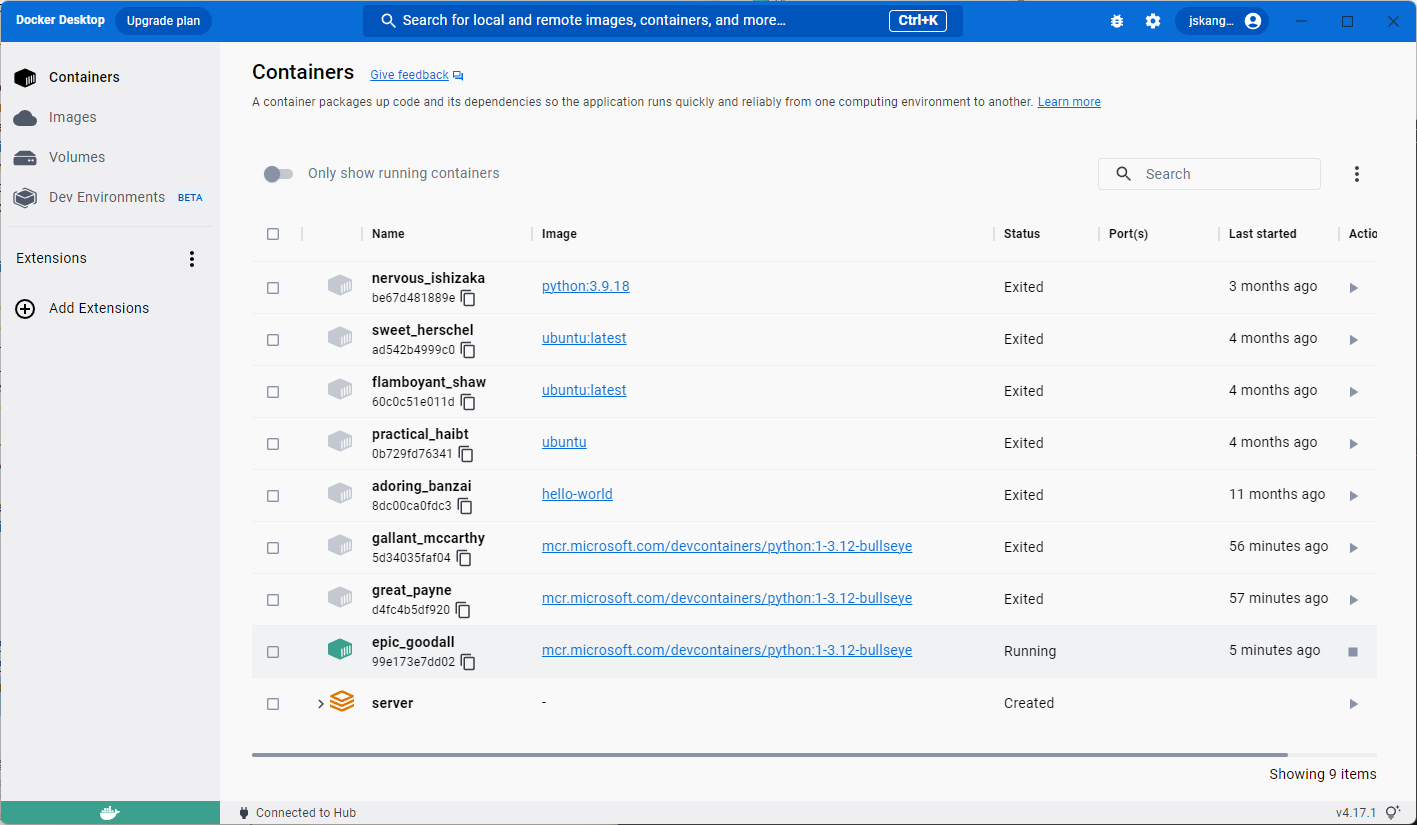The height and width of the screenshot is (825, 1417).
Task: Click the feedback lightbulb icon near version
Action: [x=1395, y=813]
